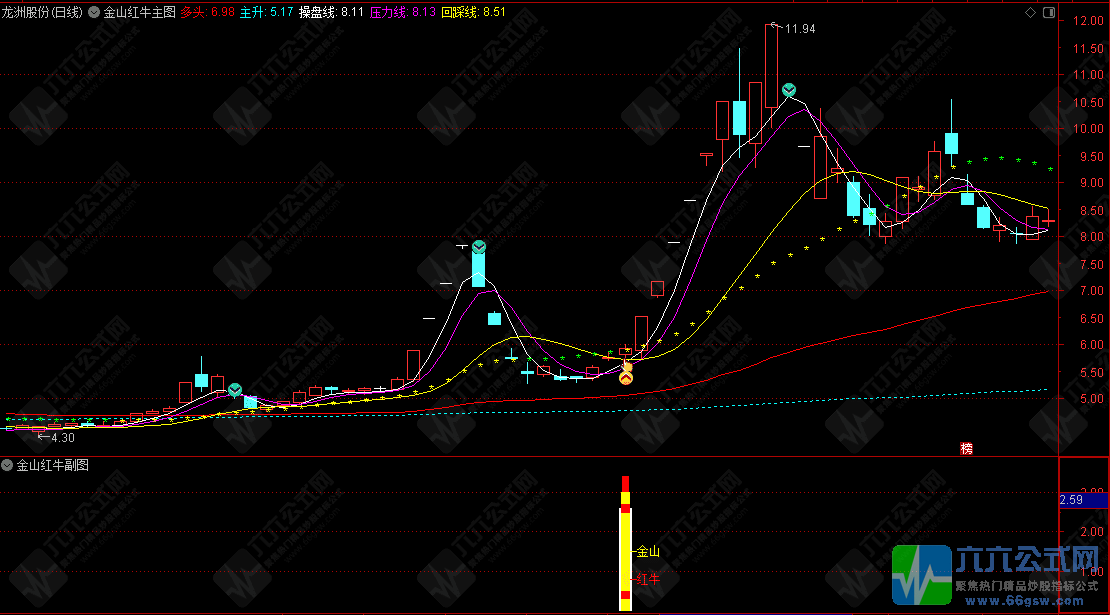Click the yellow dot above the buy signal

pos(626,367)
